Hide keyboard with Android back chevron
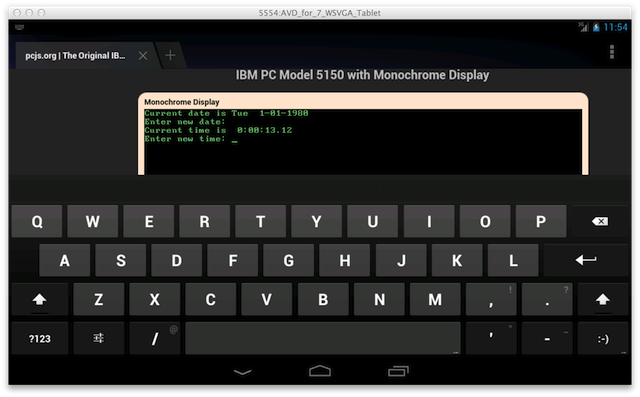The height and width of the screenshot is (397, 640). (x=242, y=372)
